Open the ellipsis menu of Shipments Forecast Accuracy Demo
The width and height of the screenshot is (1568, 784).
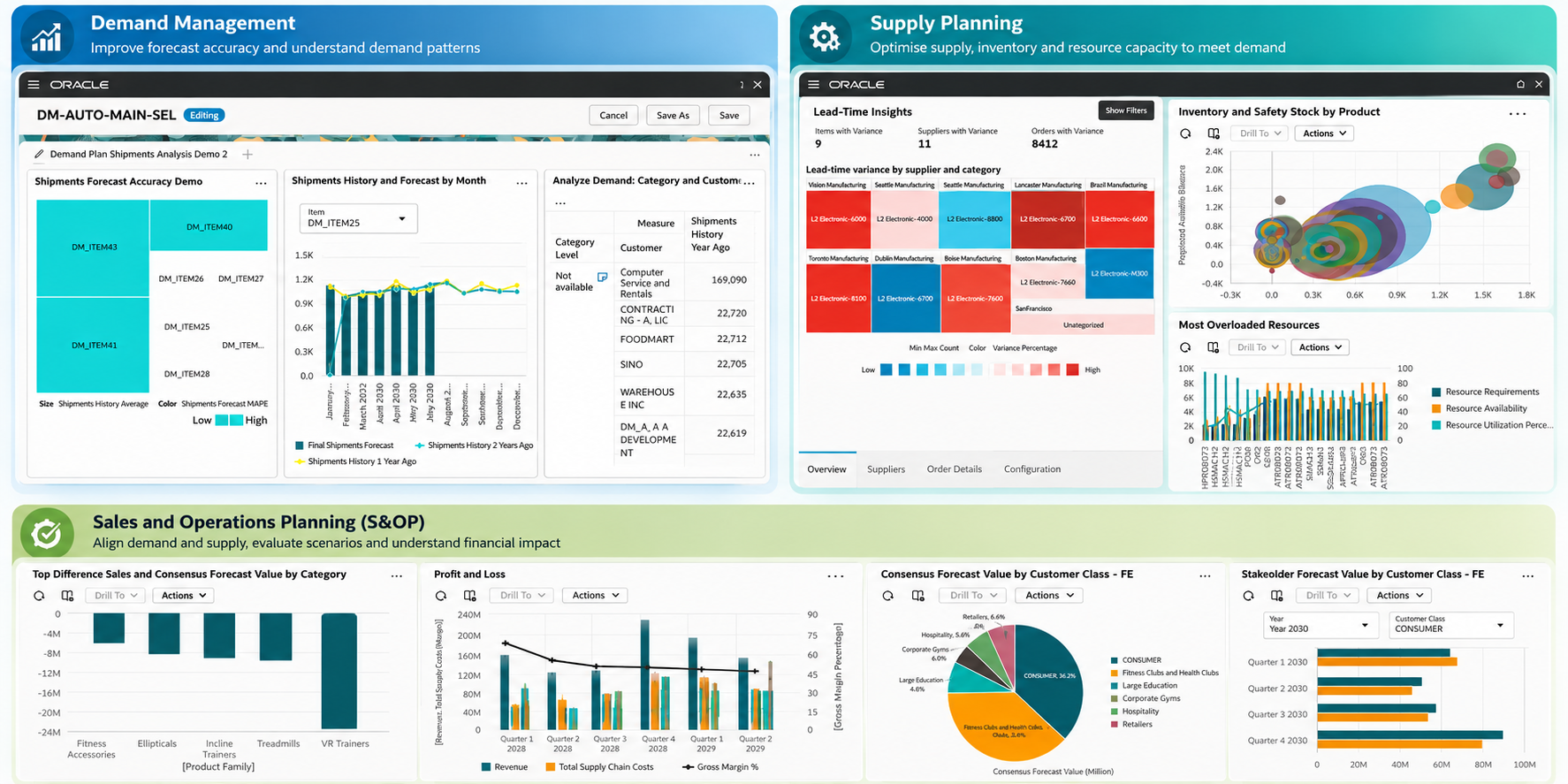coord(261,183)
